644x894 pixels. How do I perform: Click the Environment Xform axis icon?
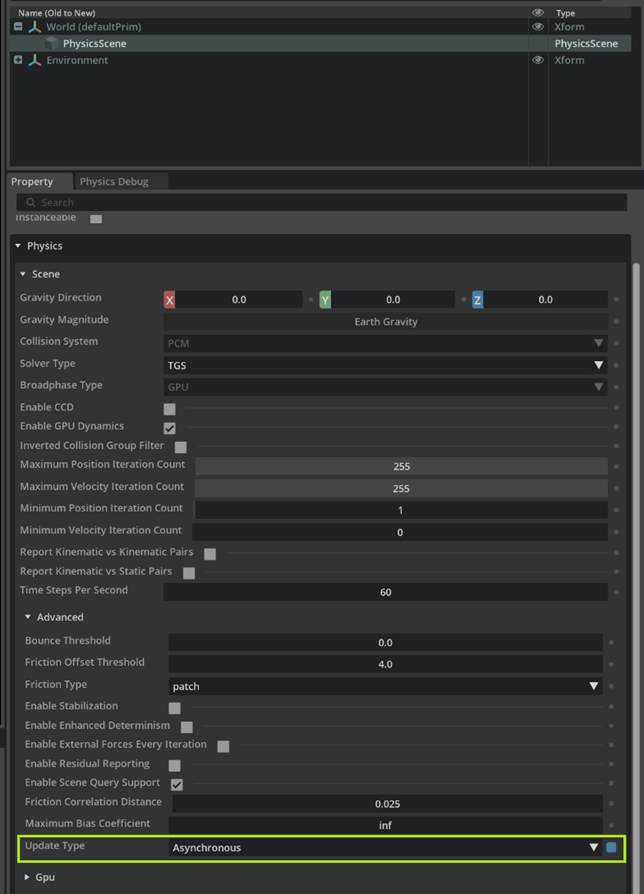(x=35, y=60)
